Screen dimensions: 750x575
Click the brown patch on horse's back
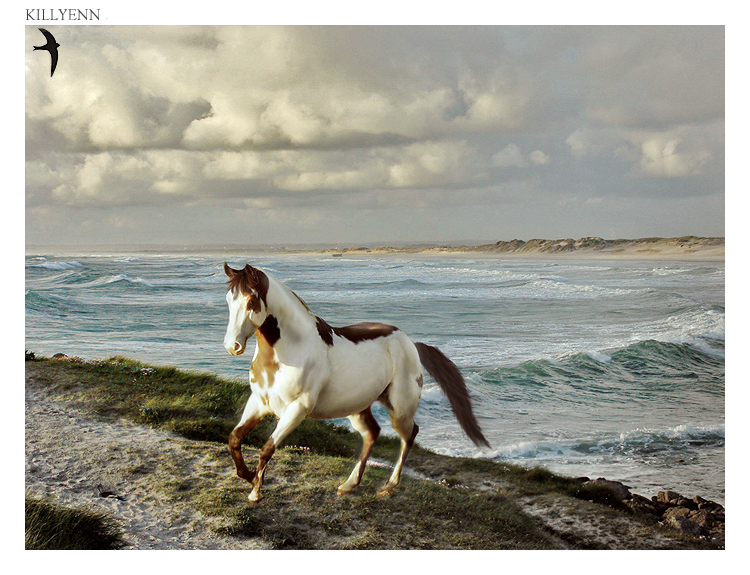coord(362,332)
